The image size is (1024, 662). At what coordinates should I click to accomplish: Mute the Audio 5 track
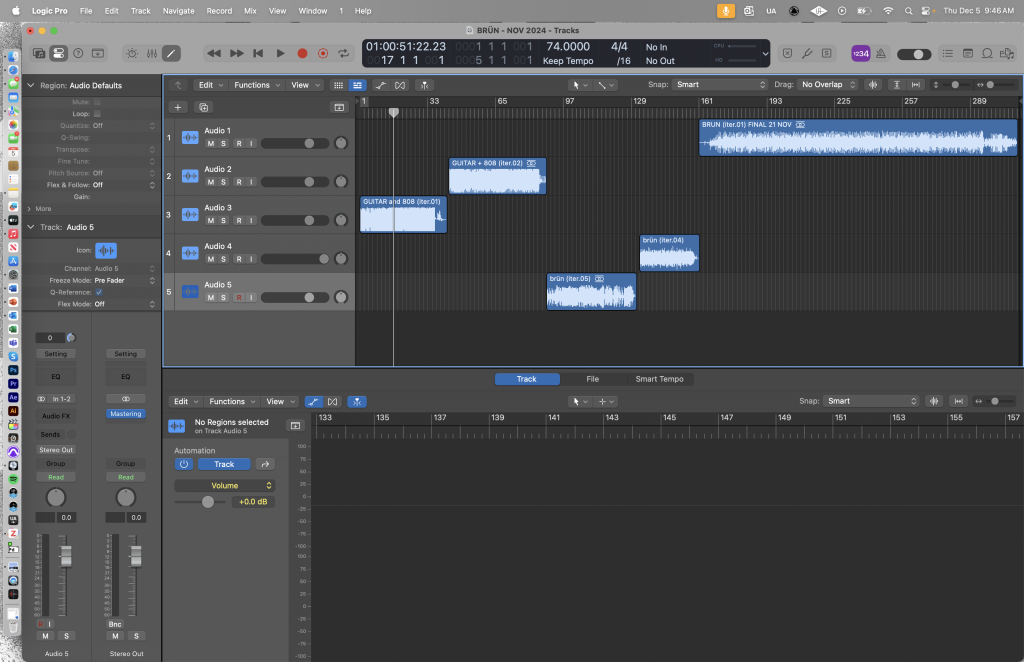coord(210,298)
